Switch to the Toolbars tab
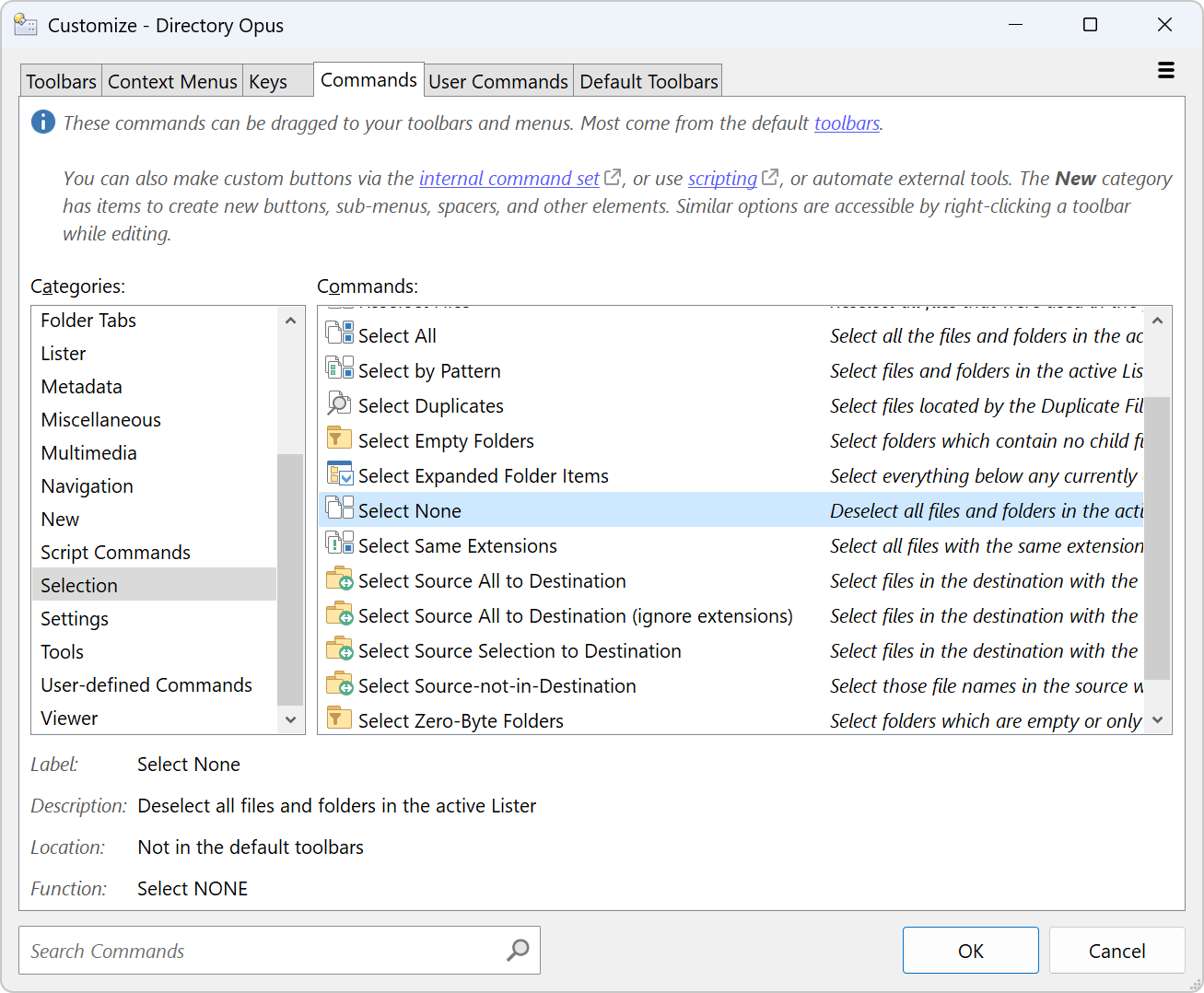Image resolution: width=1204 pixels, height=993 pixels. [61, 81]
